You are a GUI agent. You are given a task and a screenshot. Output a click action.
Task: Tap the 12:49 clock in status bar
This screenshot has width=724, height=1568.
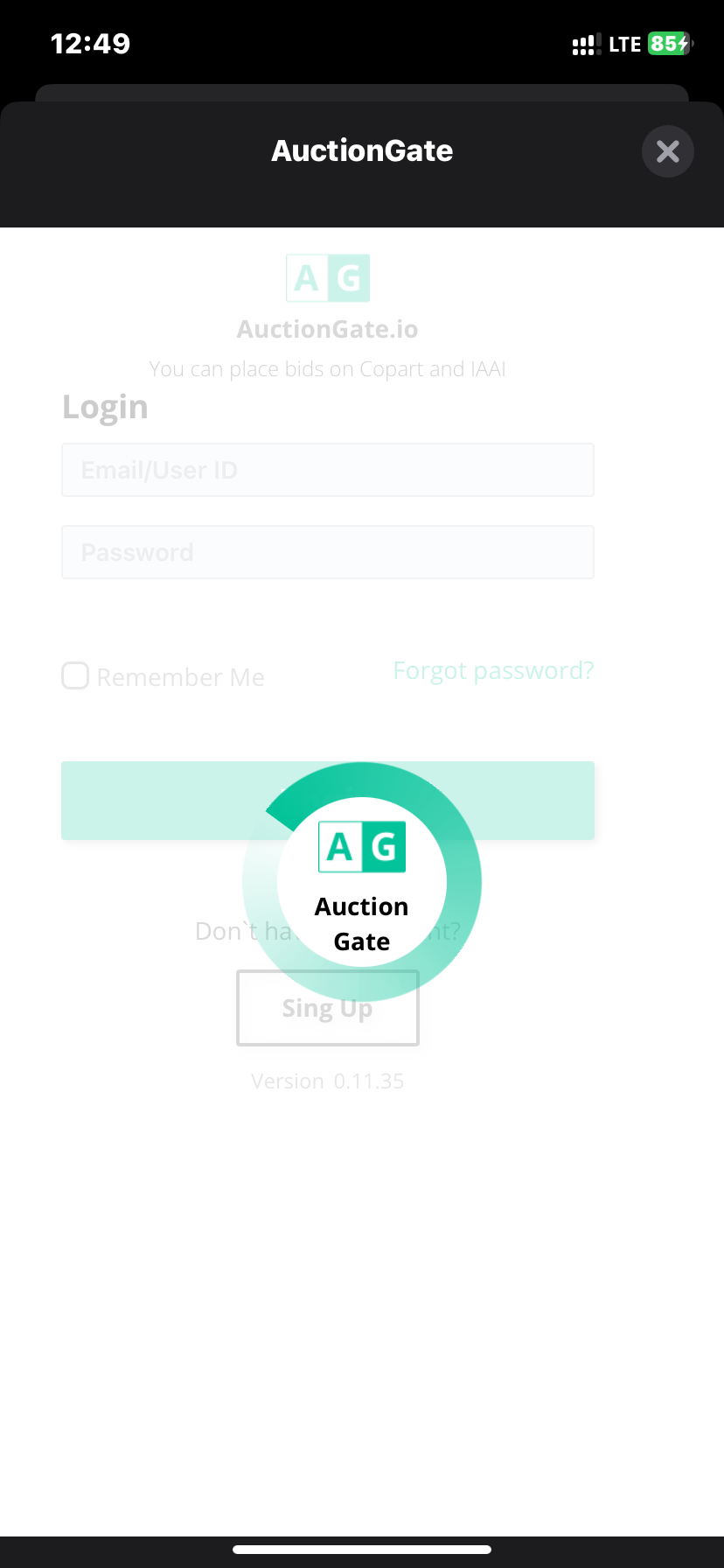(90, 44)
